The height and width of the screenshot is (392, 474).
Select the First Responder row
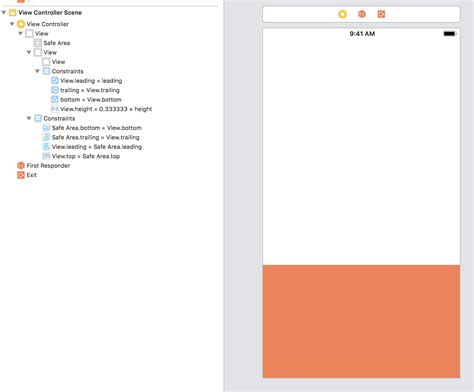coord(48,165)
